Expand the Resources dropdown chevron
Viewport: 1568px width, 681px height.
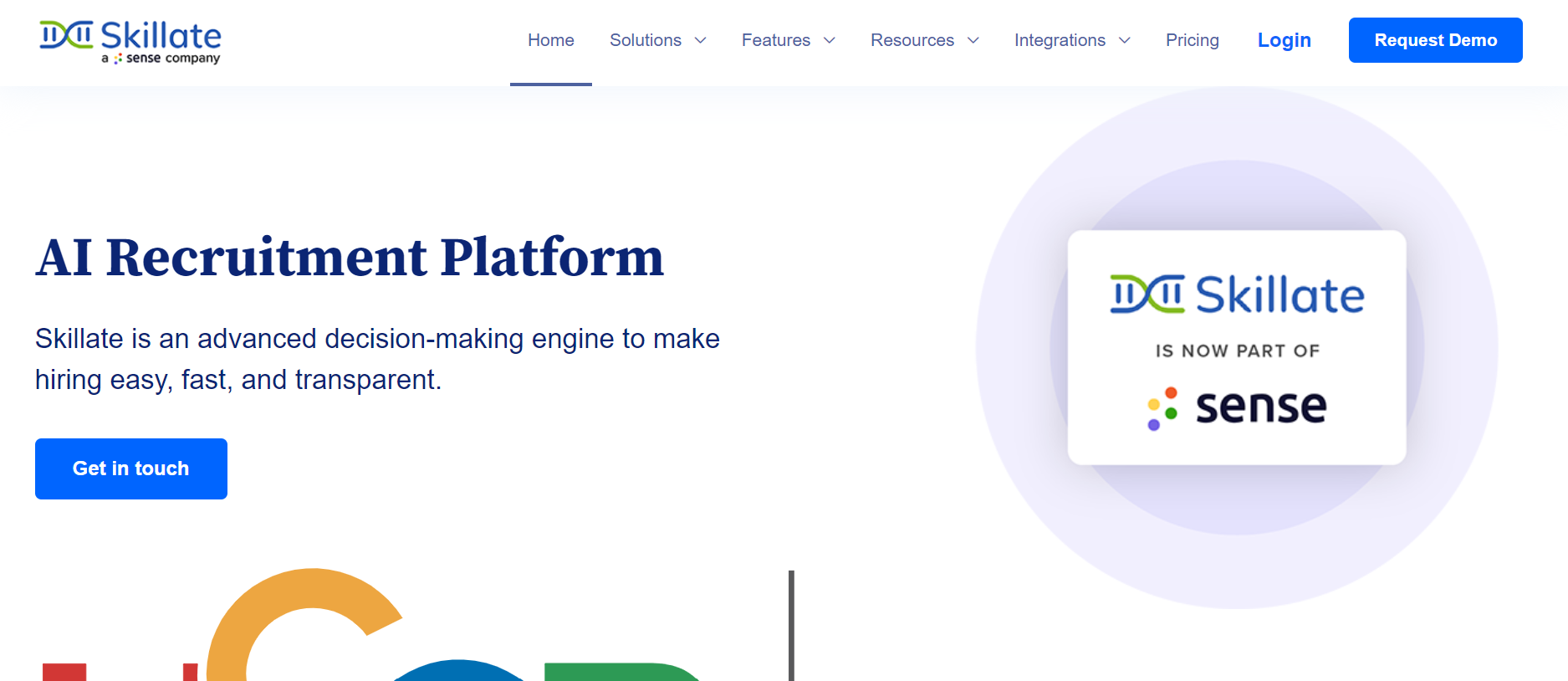coord(973,40)
